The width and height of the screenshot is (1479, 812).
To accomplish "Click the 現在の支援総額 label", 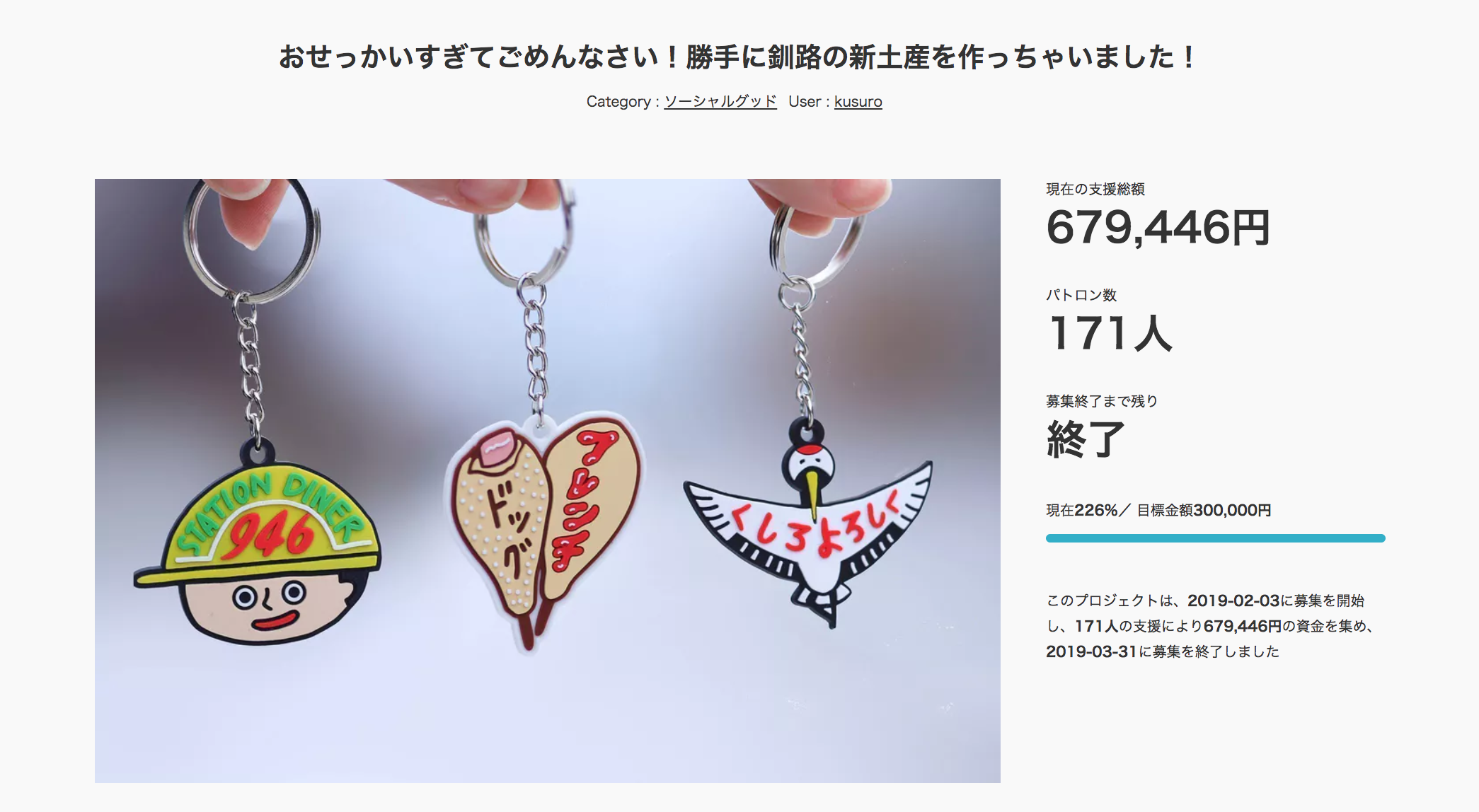I will 1095,189.
